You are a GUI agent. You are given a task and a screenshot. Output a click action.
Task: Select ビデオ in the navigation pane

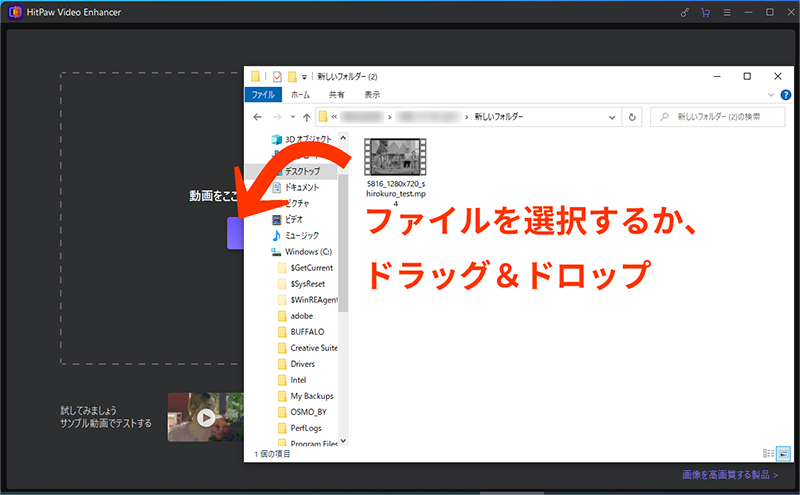click(x=293, y=219)
